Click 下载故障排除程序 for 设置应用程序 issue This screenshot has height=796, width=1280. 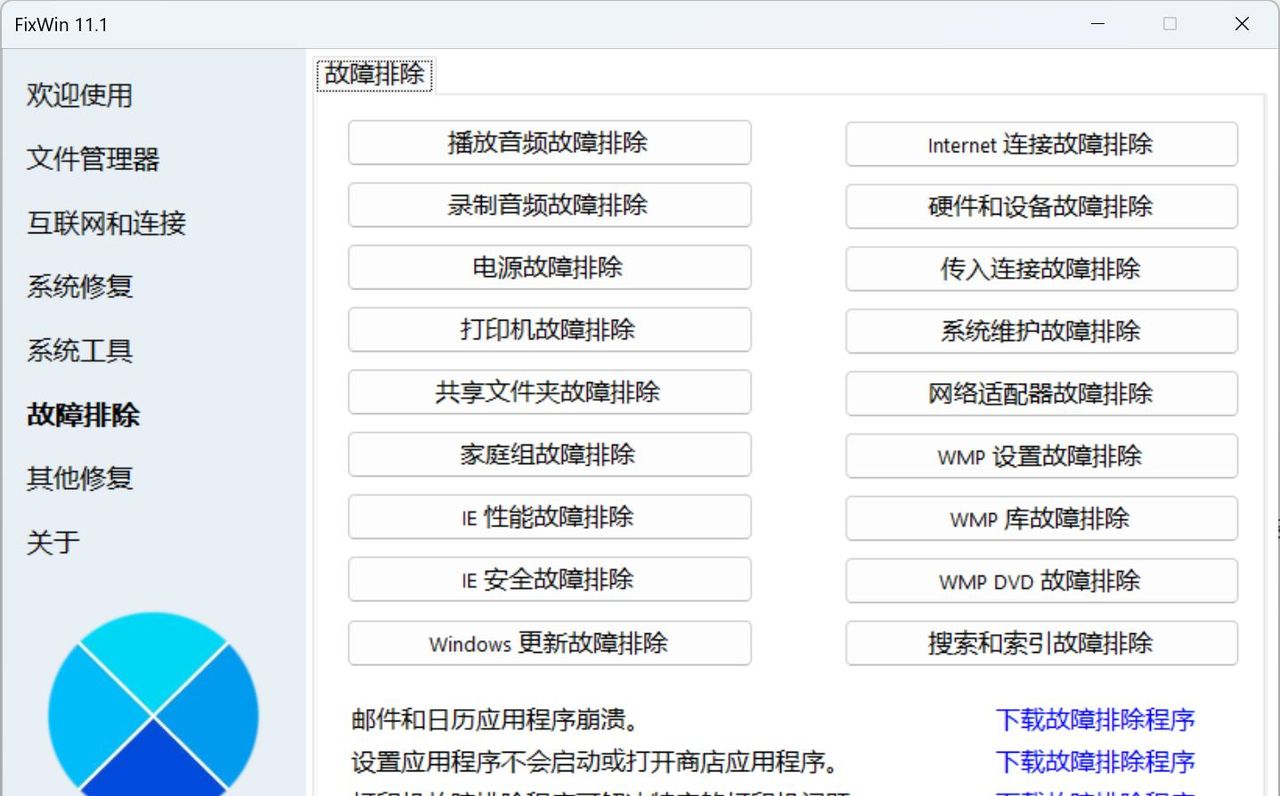[1094, 761]
